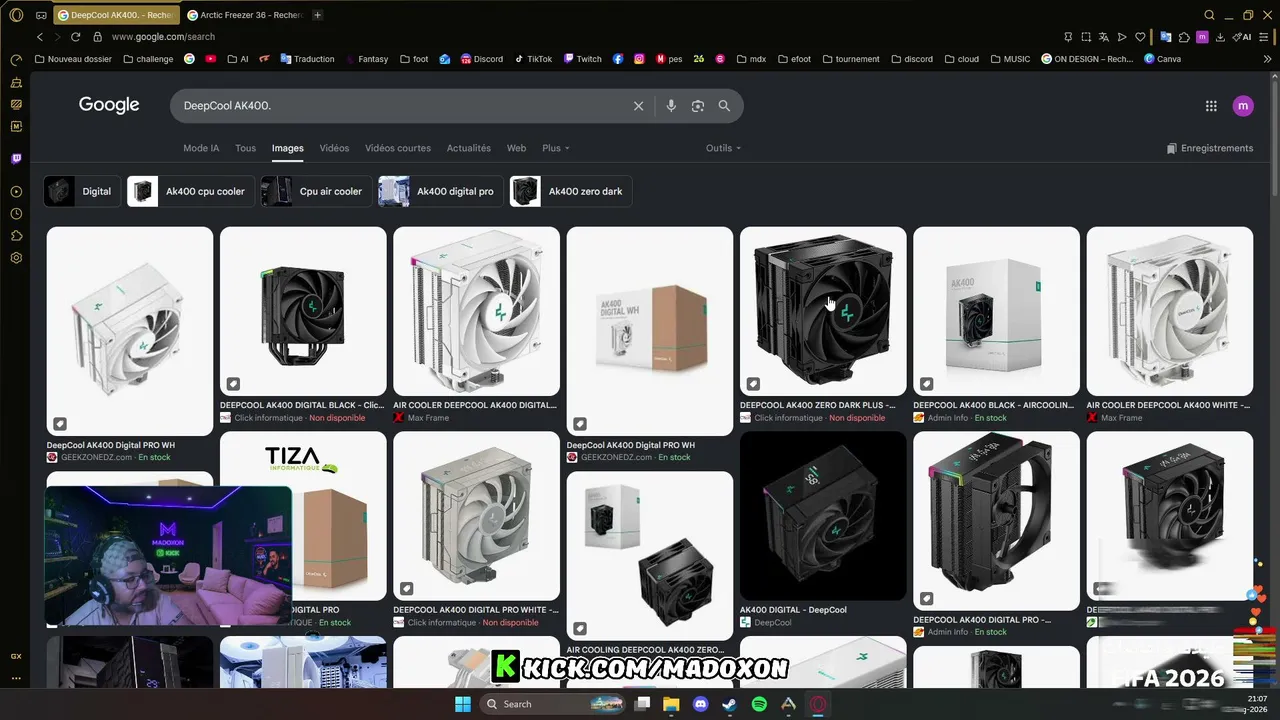Search in tabs with the top magnifier
This screenshot has height=720, width=1280.
click(1209, 15)
